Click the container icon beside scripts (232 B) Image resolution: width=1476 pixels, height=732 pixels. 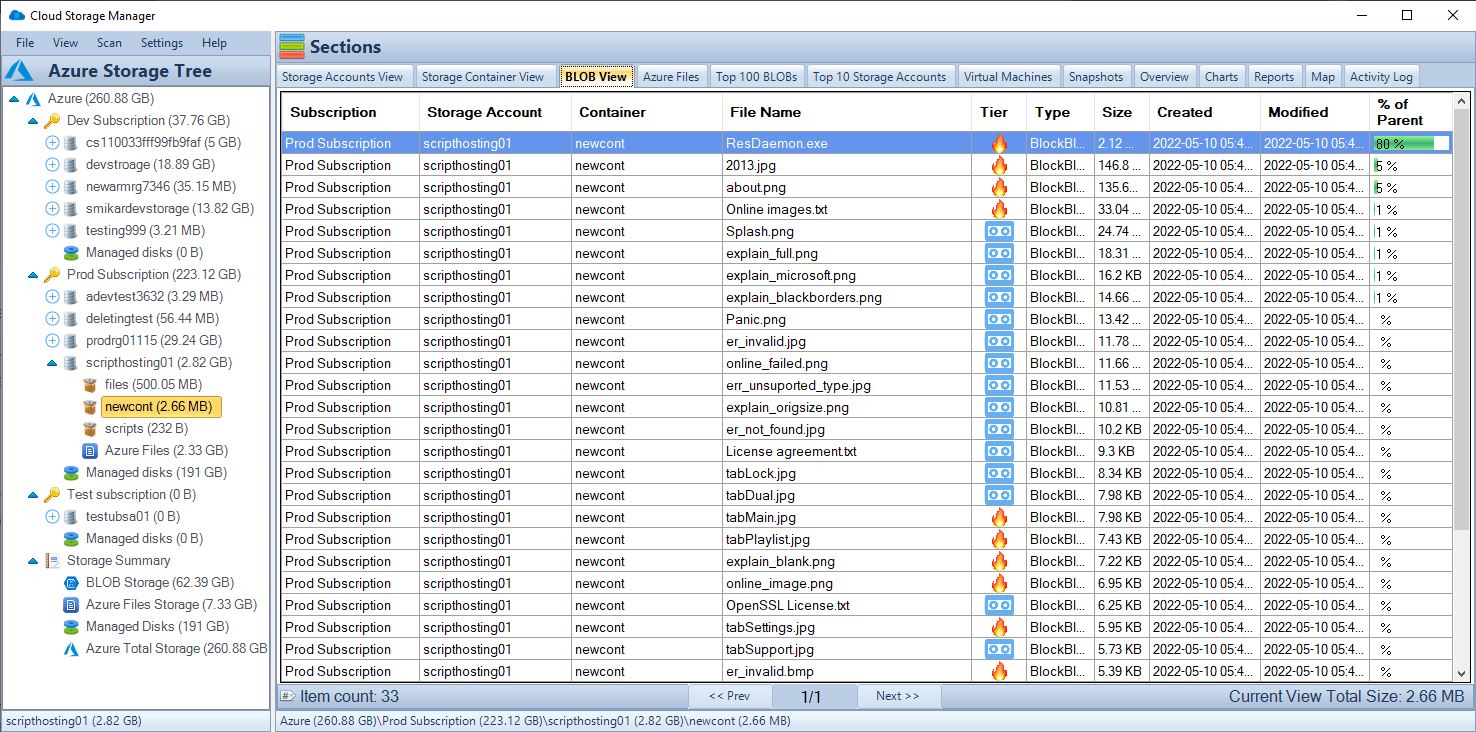click(x=90, y=429)
